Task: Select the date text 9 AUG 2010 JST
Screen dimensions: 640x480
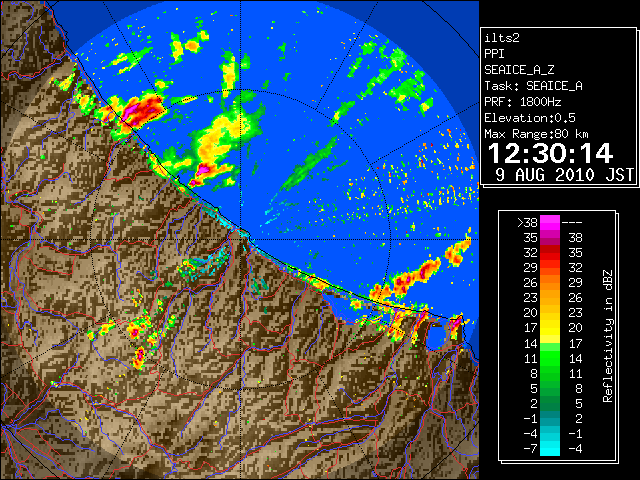Action: coord(564,175)
